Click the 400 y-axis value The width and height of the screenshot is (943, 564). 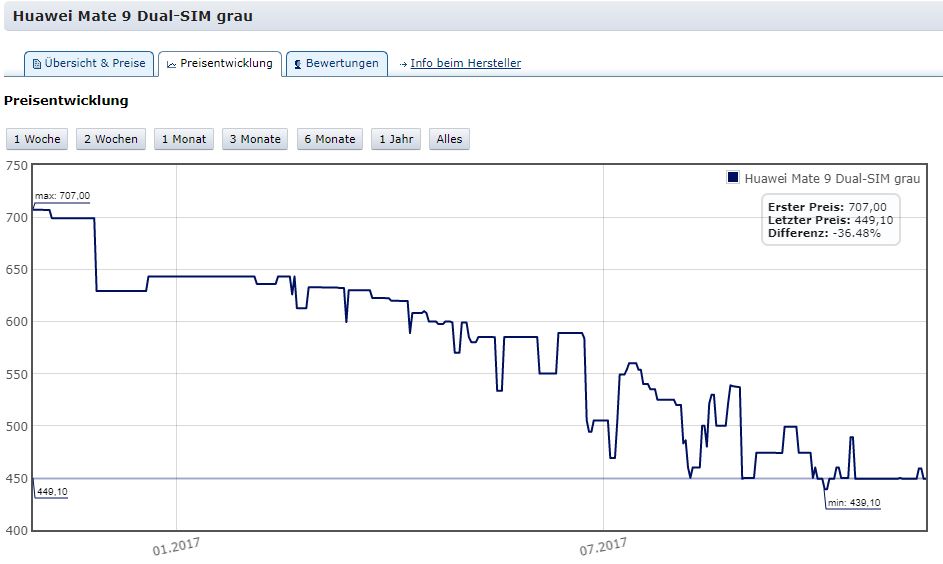(17, 530)
